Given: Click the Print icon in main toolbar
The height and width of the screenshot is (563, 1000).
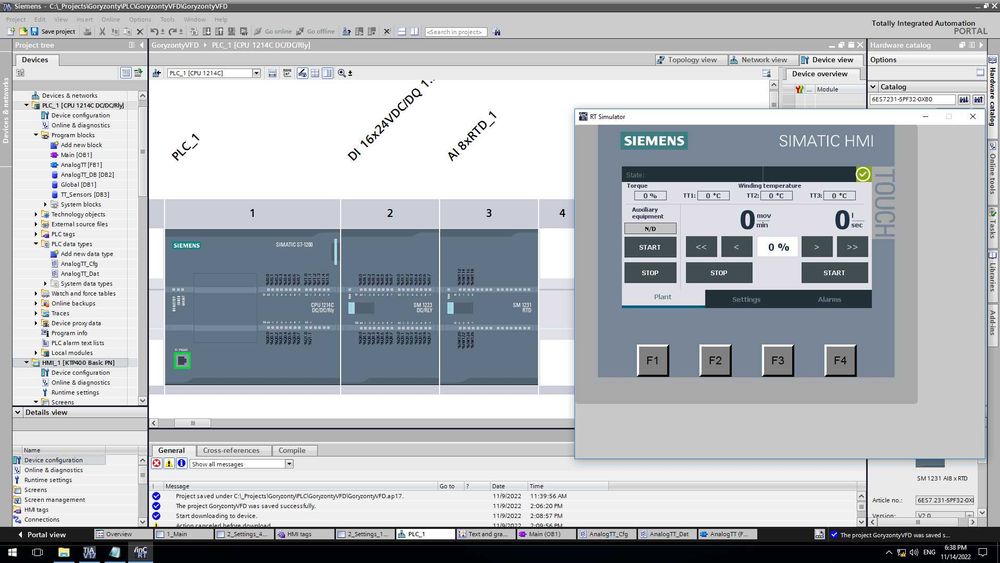Looking at the screenshot, I should tap(87, 31).
